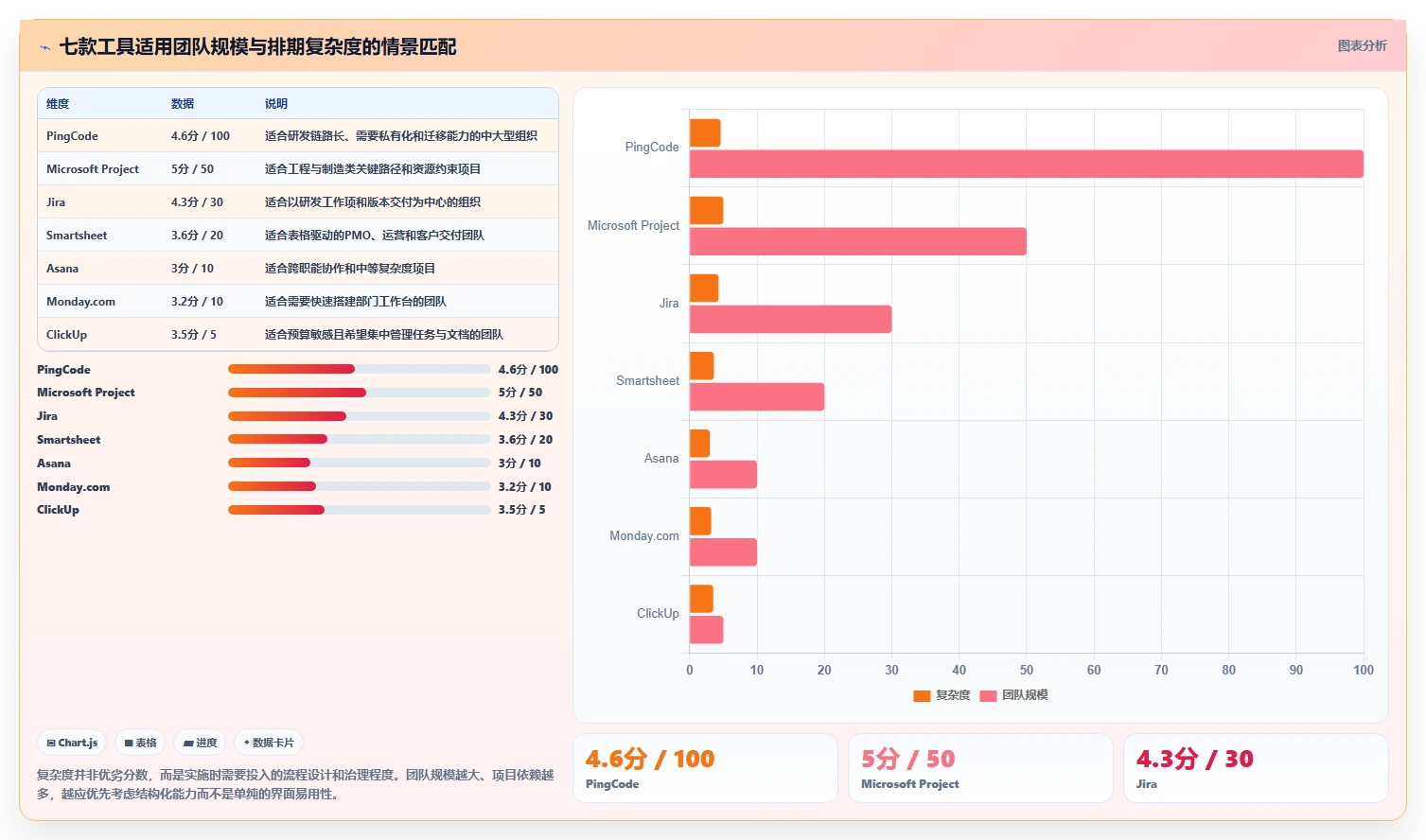
Task: Click description 适合预算敏感且希望集中管理任务与文档的团队
Action: (x=384, y=335)
